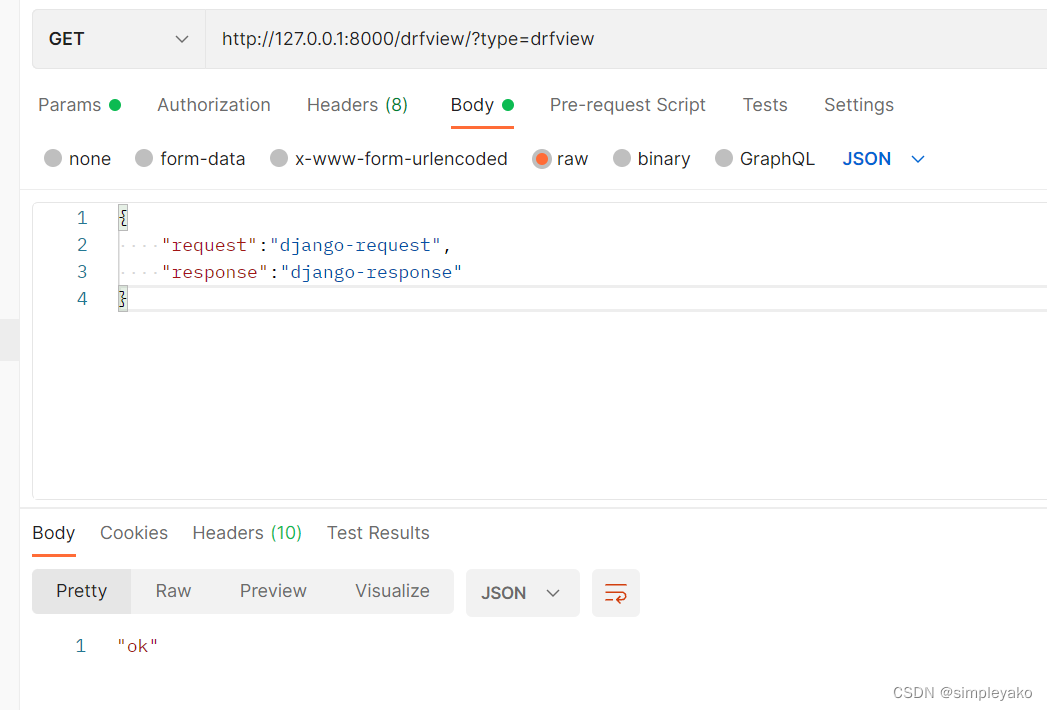Switch to the Authorization tab
The image size is (1047, 710).
point(213,104)
